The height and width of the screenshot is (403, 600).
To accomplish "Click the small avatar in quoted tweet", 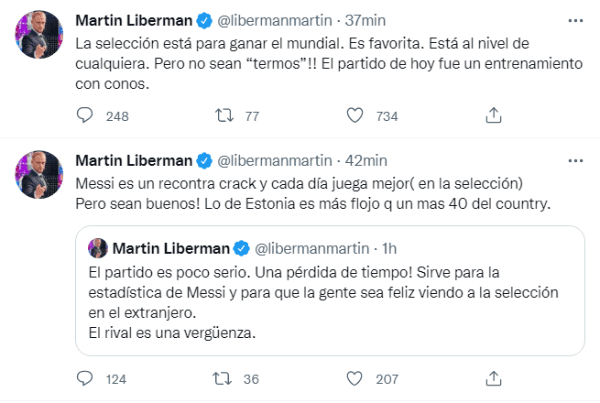I will point(99,248).
